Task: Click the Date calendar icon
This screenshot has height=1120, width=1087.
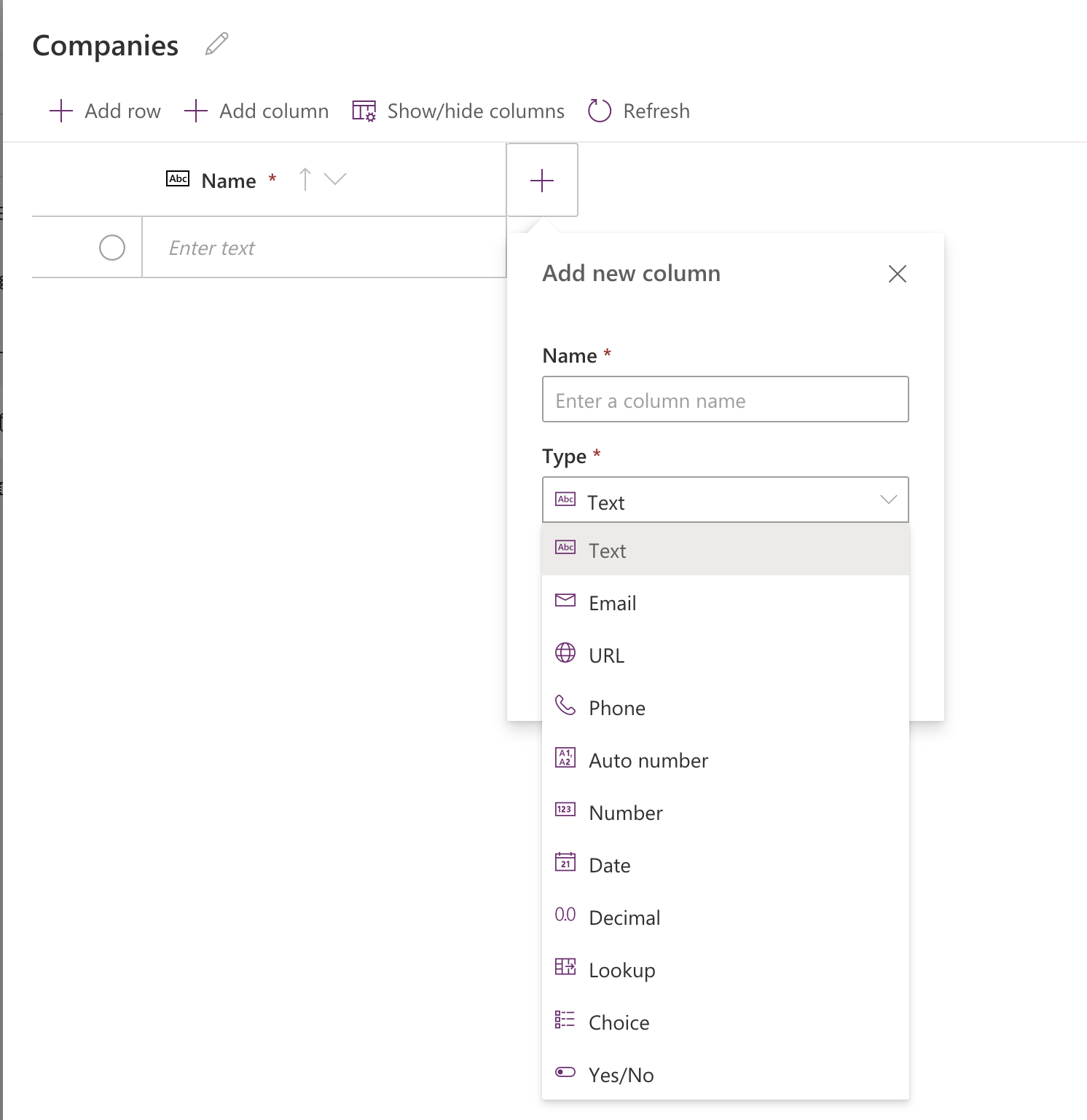Action: point(565,864)
